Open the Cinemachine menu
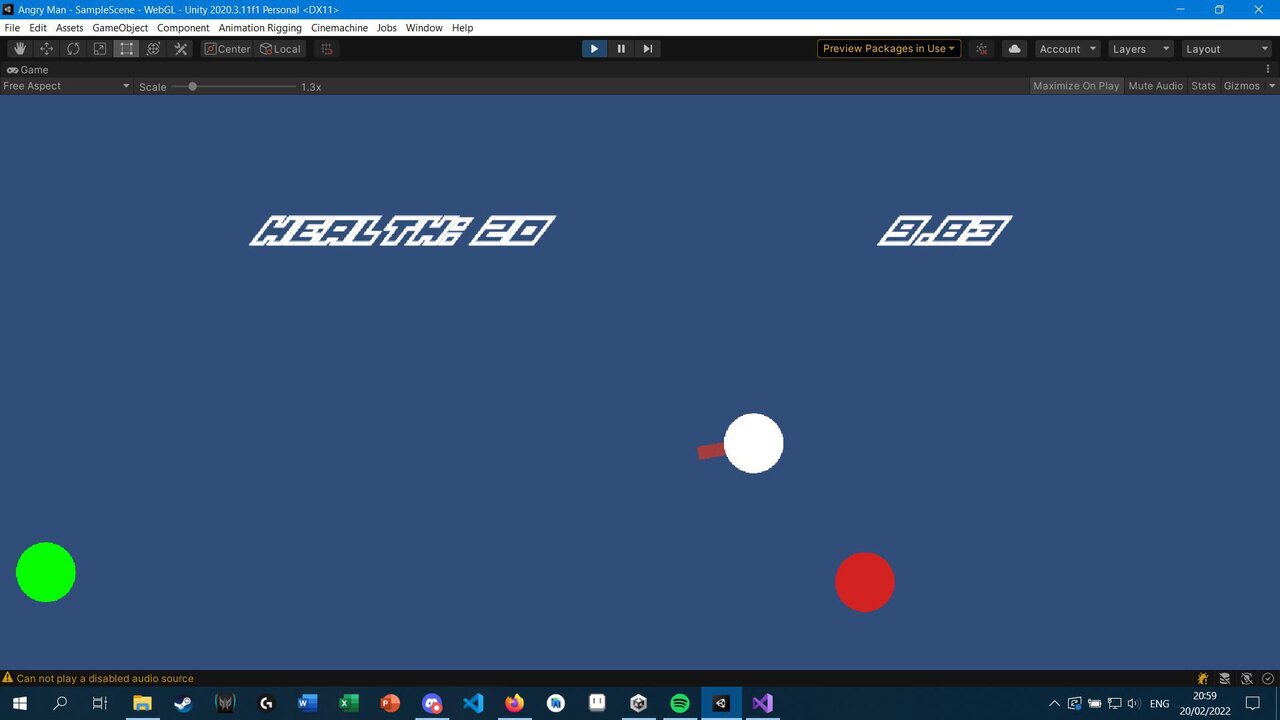 click(x=339, y=28)
